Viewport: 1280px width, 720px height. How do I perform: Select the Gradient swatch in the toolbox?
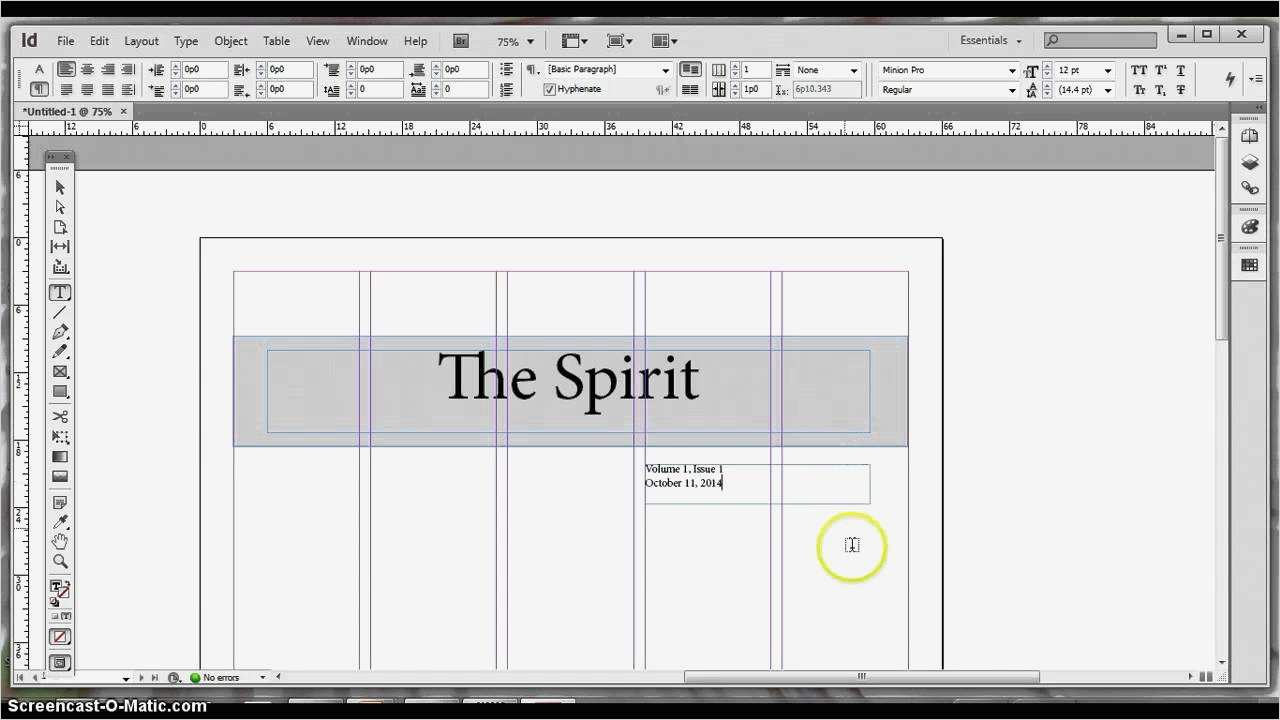click(x=59, y=457)
